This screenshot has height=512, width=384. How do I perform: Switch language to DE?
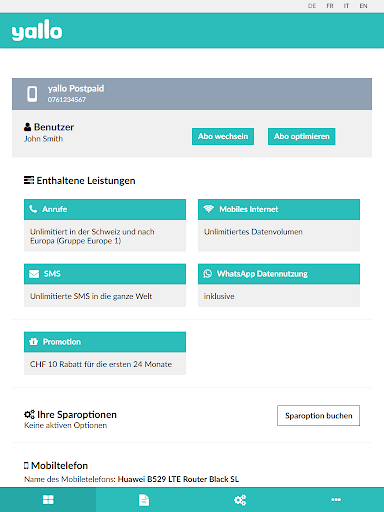click(x=312, y=6)
